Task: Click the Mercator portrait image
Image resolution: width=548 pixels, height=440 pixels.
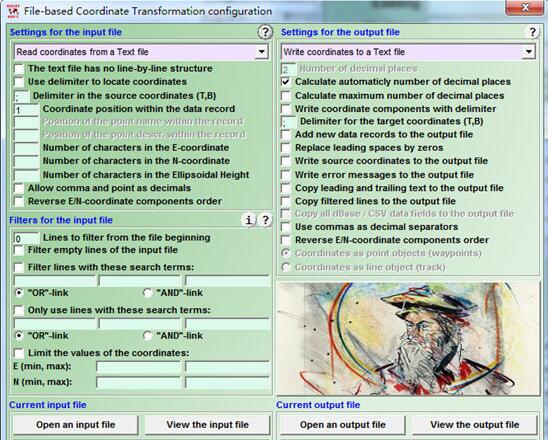Action: coord(408,339)
